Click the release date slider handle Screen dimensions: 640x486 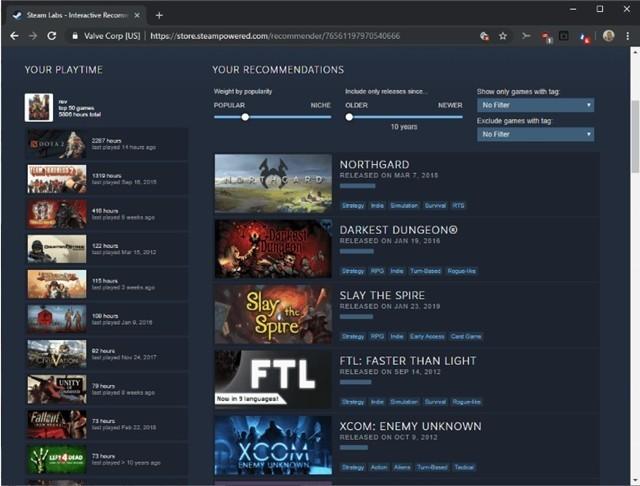[x=349, y=117]
